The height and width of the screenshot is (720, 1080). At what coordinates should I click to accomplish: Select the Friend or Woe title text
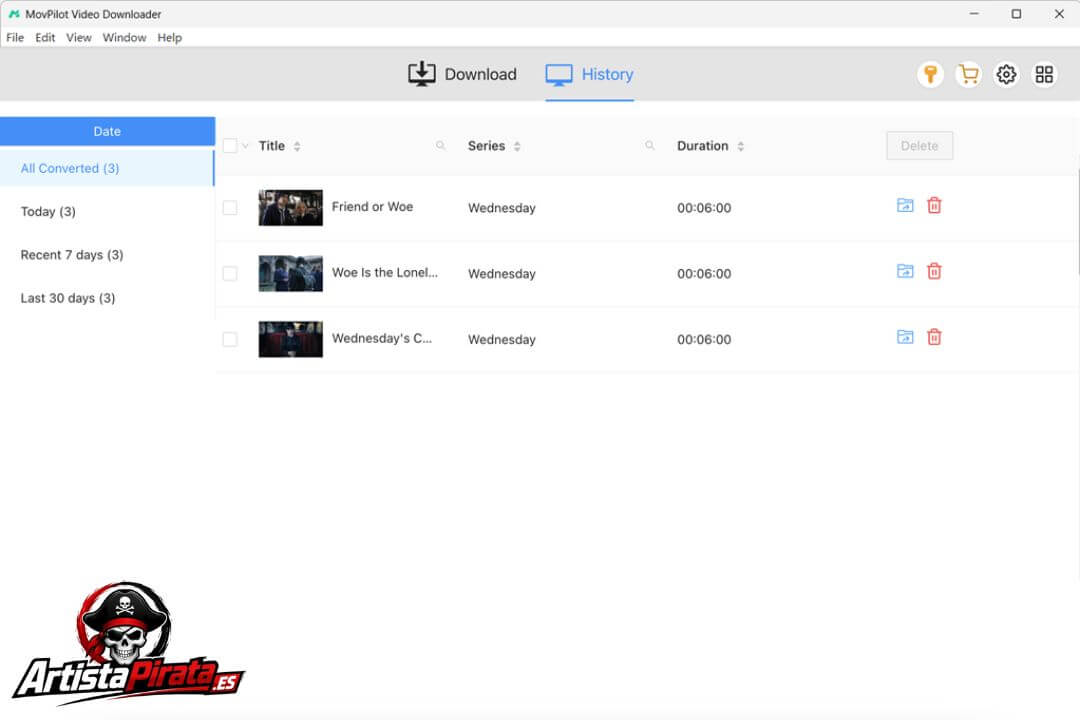pyautogui.click(x=373, y=207)
